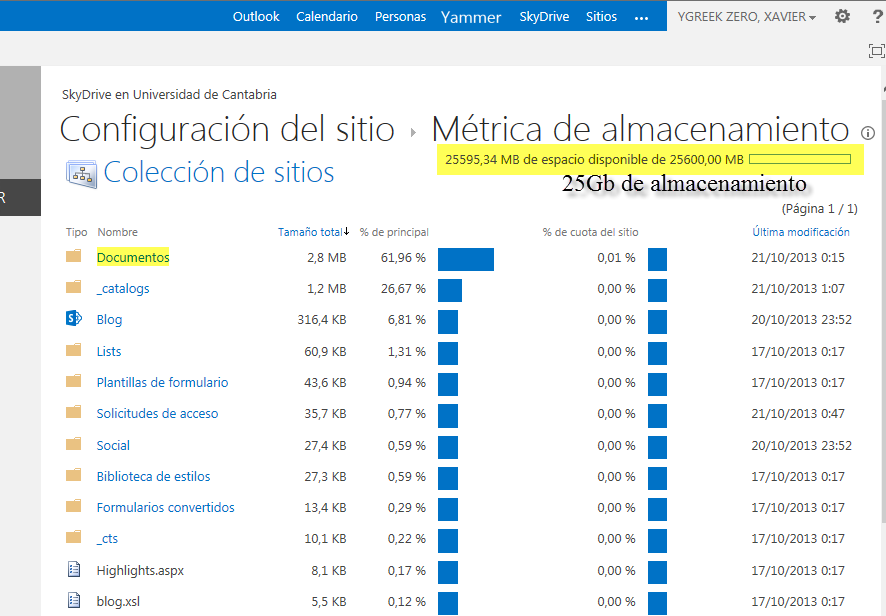Click the _catalogs folder icon

[x=73, y=287]
